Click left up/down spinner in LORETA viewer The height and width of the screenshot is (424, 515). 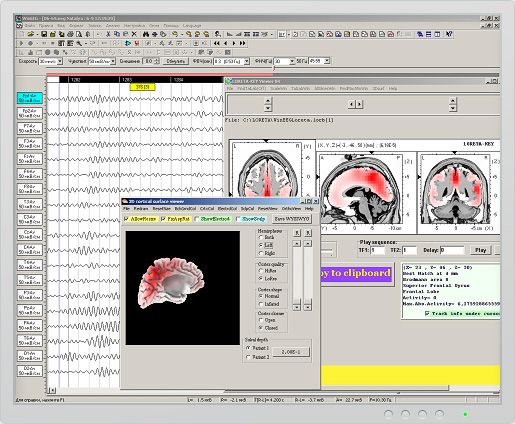[268, 104]
